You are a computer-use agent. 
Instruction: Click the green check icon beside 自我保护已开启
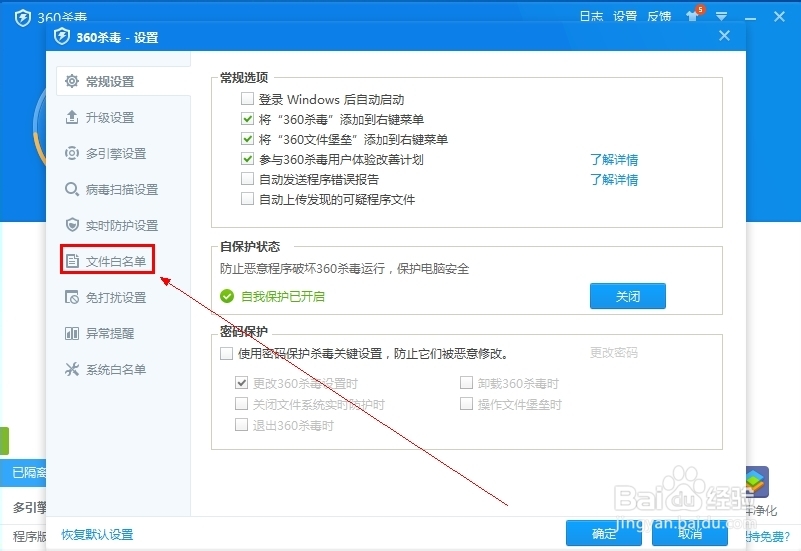coord(227,296)
